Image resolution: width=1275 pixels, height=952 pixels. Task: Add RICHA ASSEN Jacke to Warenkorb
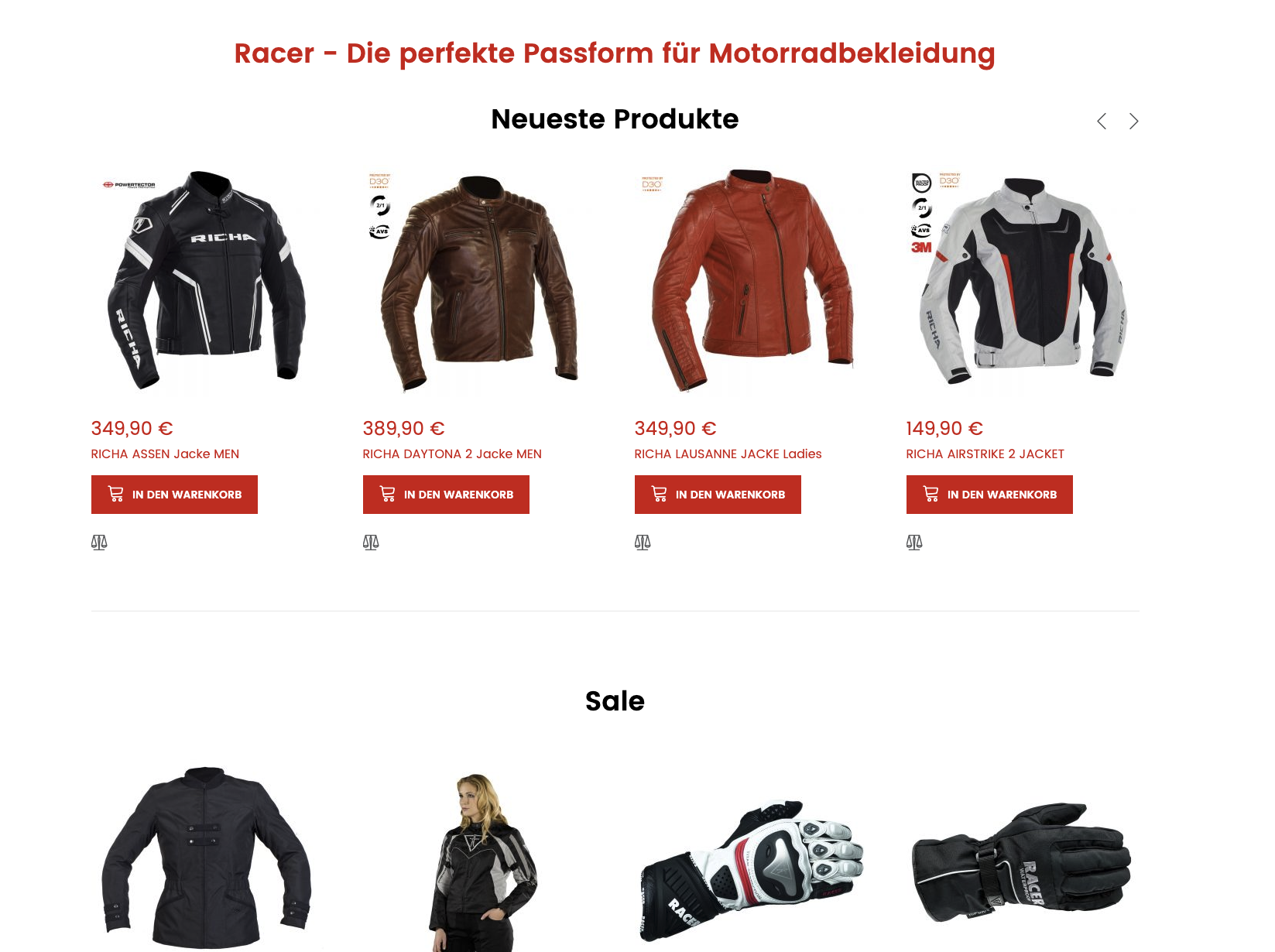[x=174, y=495]
